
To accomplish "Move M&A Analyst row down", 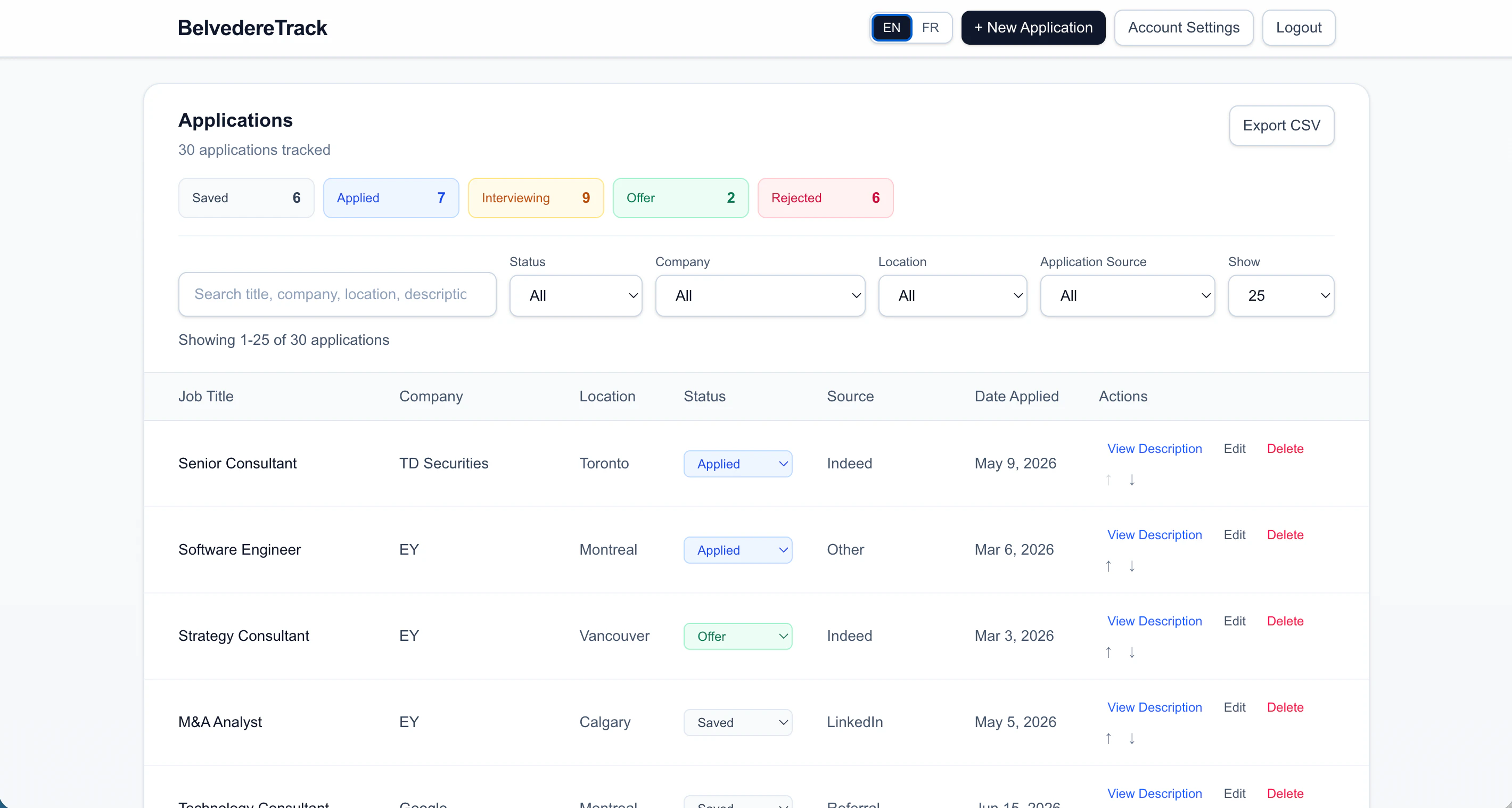I will point(1132,739).
